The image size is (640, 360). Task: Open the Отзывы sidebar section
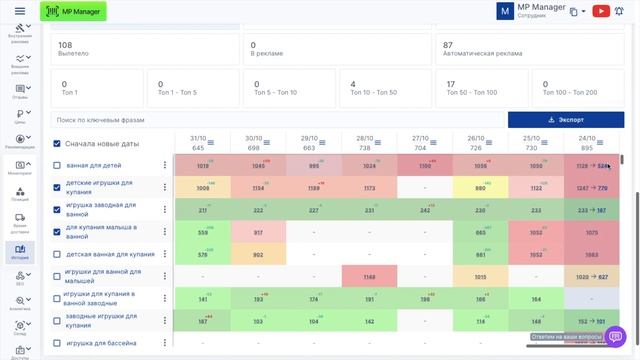click(x=20, y=91)
